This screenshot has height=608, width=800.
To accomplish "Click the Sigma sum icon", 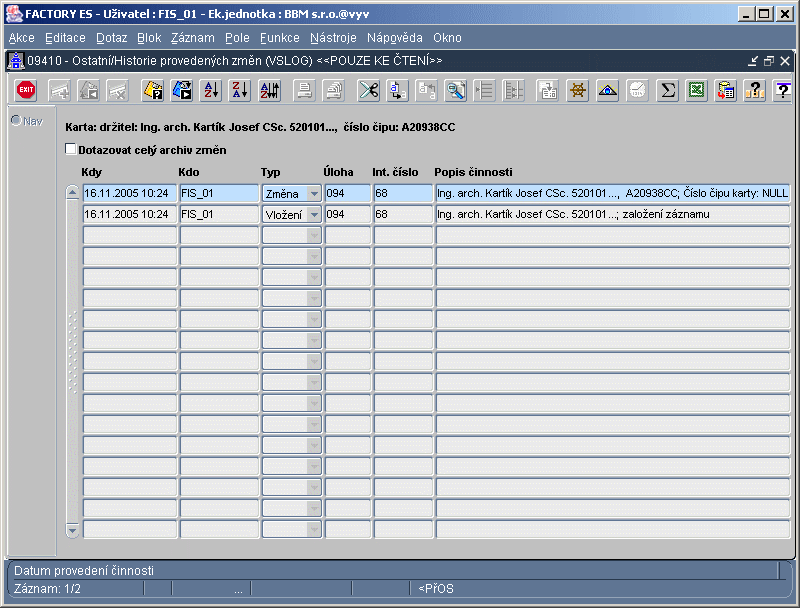I will point(667,90).
